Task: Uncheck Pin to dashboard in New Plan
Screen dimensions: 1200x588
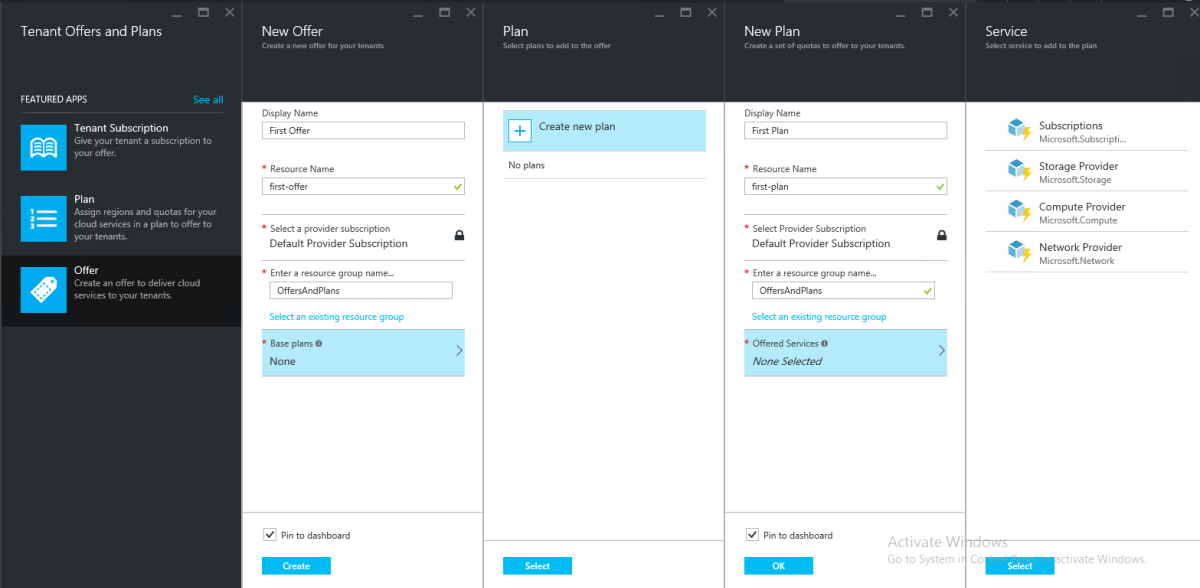Action: (752, 535)
